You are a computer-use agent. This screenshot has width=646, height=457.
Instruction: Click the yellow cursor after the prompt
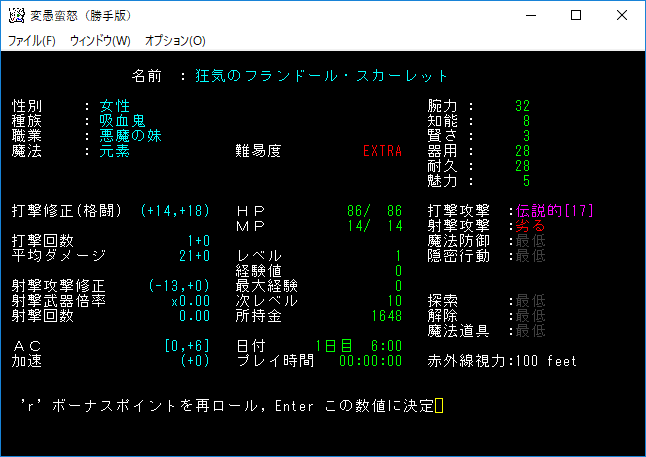point(438,405)
